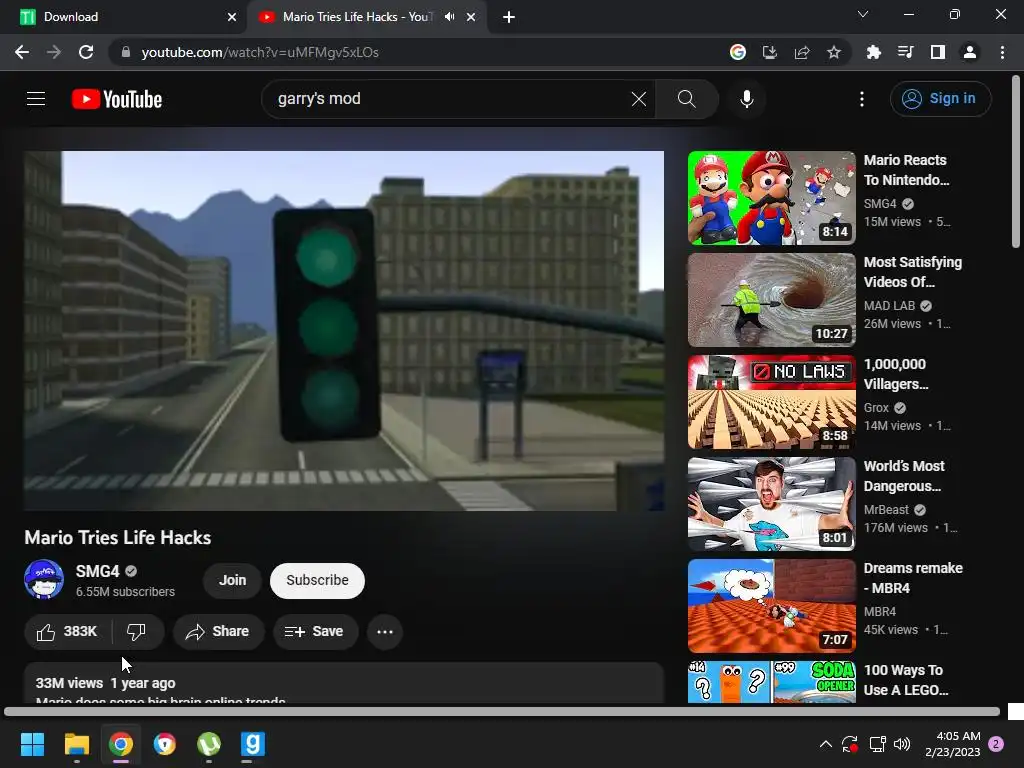Open the taskbar clock and date
1024x768 pixels.
pos(953,744)
